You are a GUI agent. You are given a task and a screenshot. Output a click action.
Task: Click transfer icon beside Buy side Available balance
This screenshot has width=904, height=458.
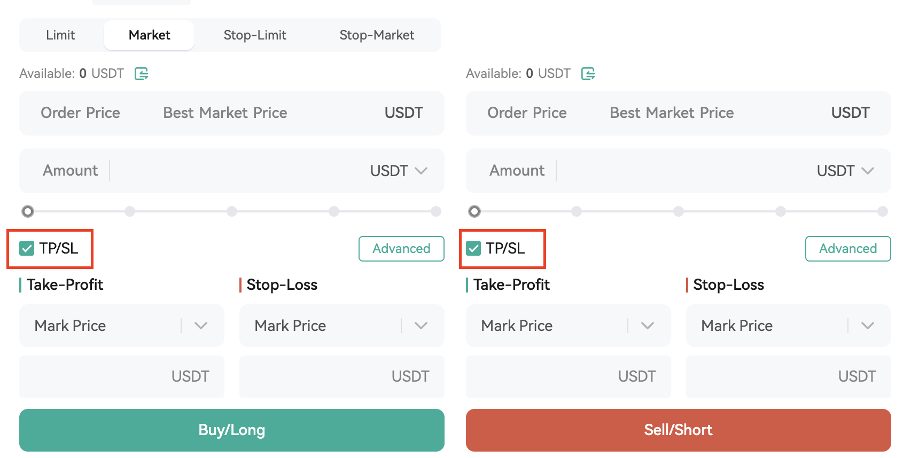click(x=142, y=73)
